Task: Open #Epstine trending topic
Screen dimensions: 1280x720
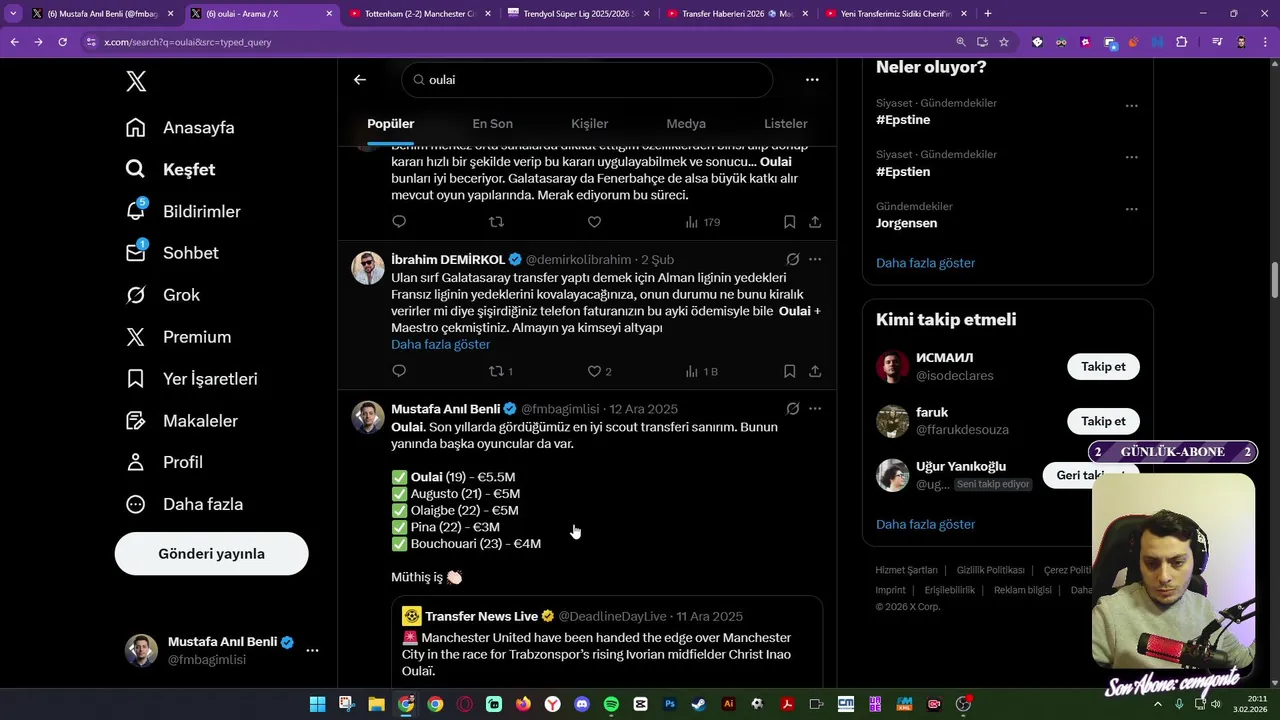Action: click(x=903, y=120)
